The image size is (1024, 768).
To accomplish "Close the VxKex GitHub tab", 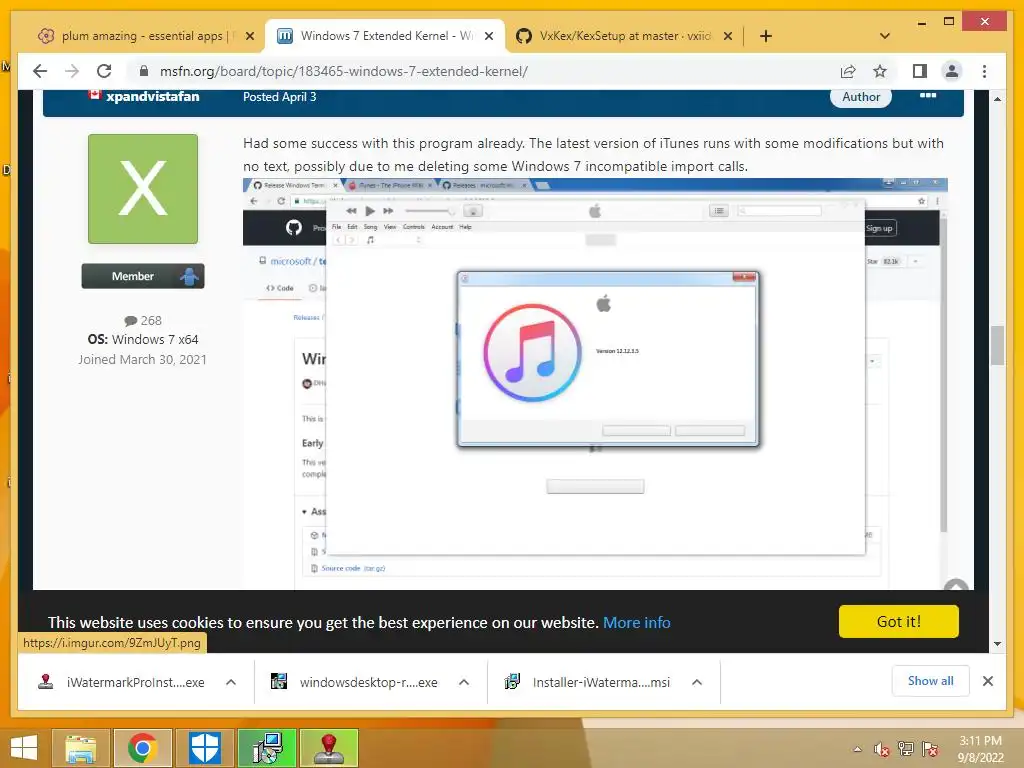I will click(x=728, y=36).
